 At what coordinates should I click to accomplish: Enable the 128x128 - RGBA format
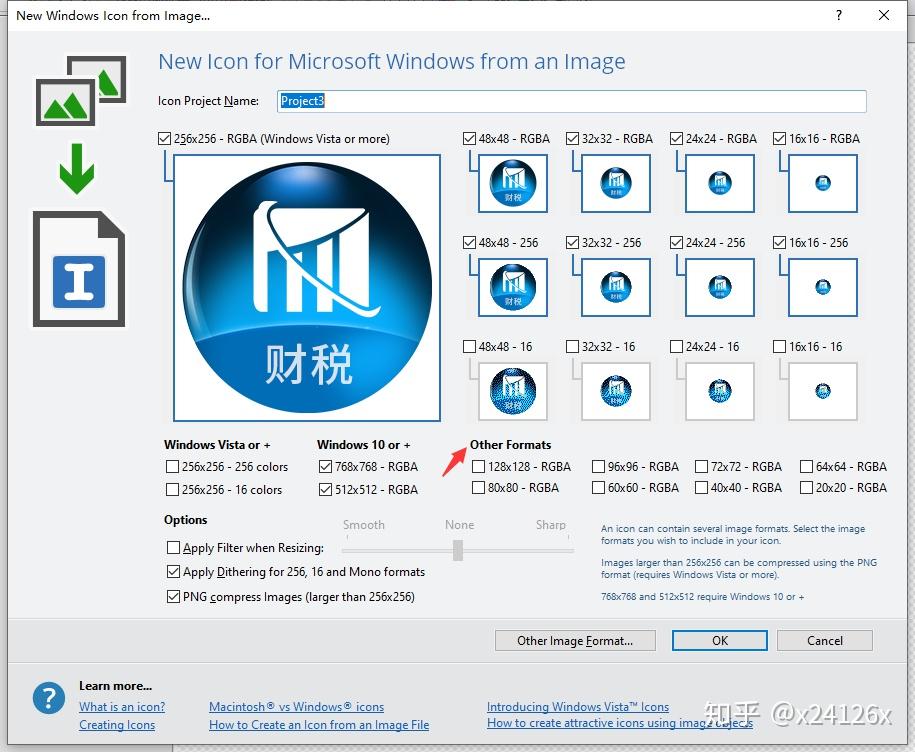479,467
